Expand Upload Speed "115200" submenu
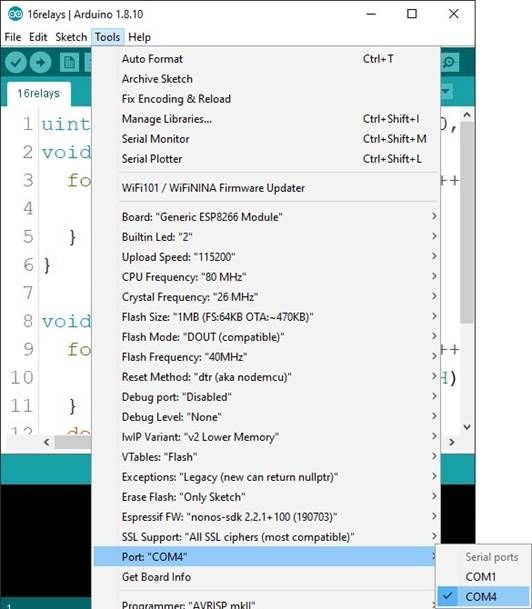The image size is (532, 609). click(266, 257)
